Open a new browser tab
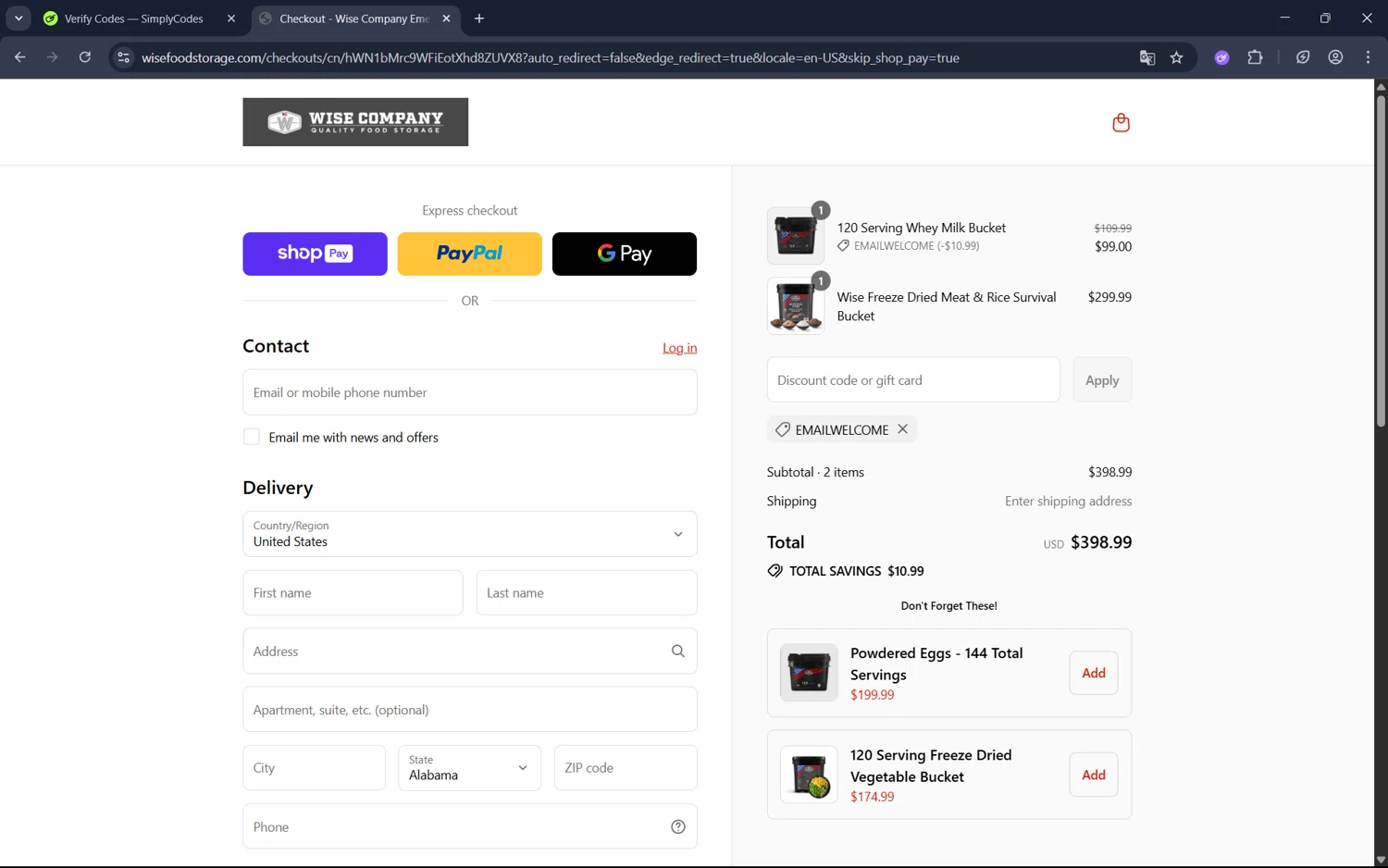Viewport: 1388px width, 868px height. coord(478,19)
